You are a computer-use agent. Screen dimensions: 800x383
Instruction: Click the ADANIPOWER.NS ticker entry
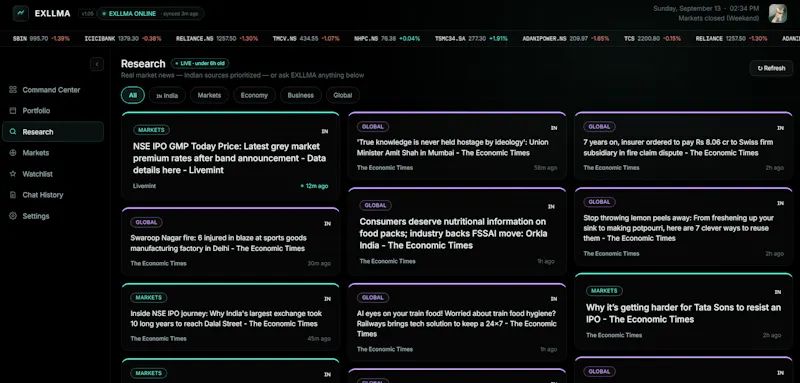coord(566,39)
